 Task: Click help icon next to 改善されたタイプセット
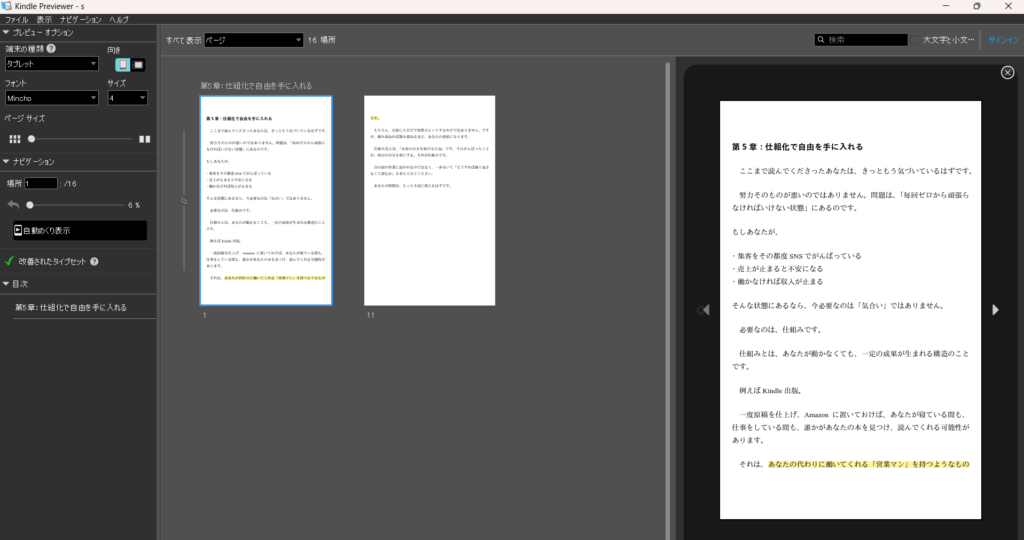coord(94,262)
